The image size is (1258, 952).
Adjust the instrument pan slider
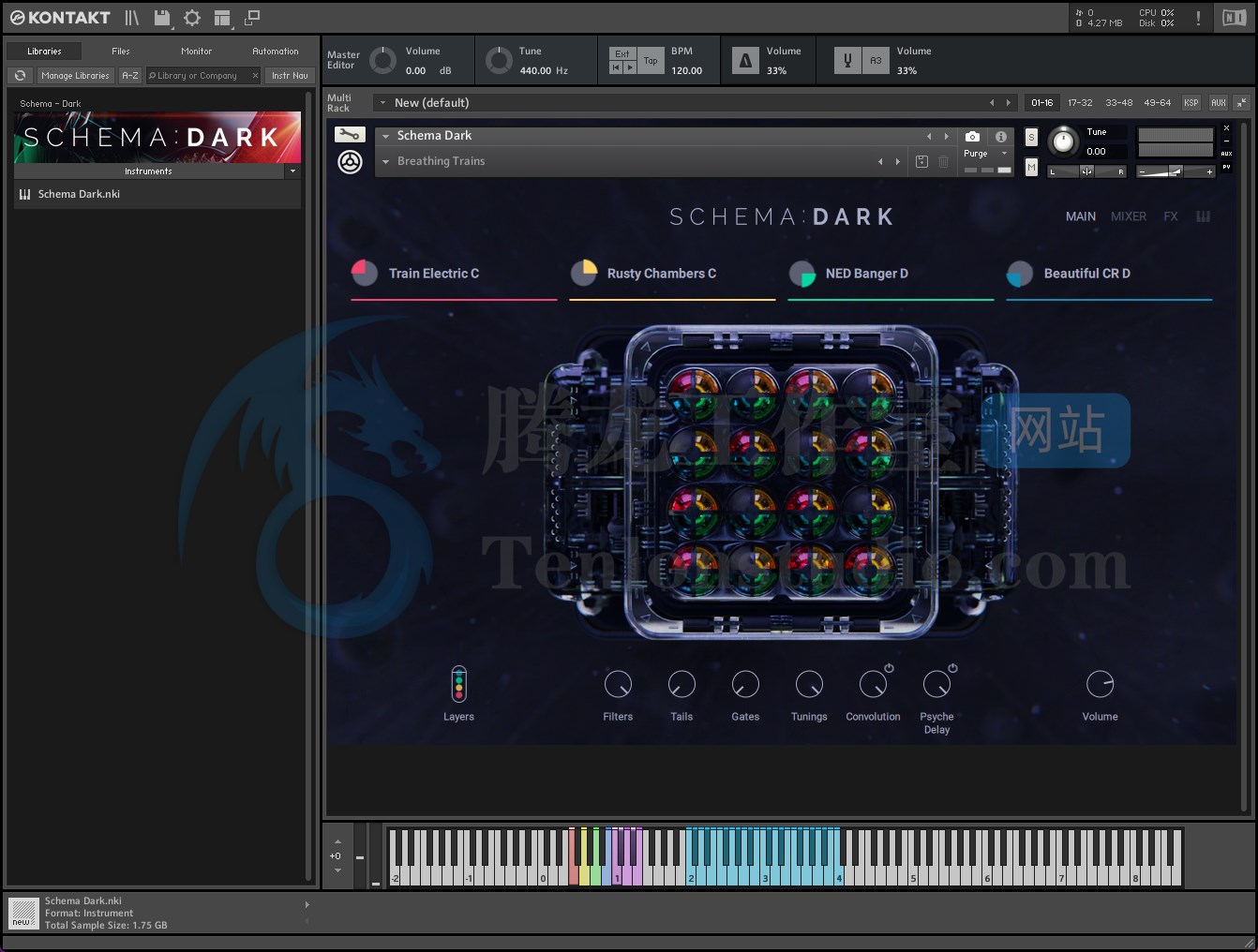[1086, 171]
